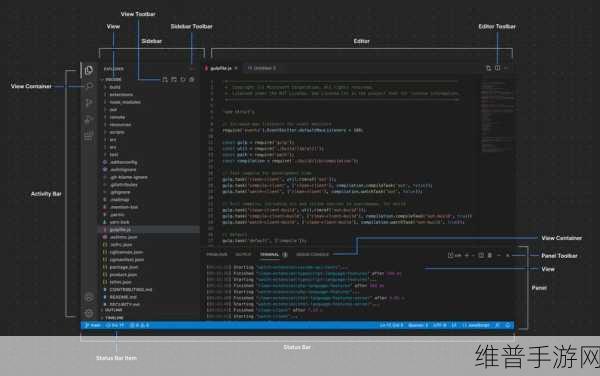Viewport: 600px width, 376px height.
Task: Open the Run and Debug view
Action: point(89,120)
